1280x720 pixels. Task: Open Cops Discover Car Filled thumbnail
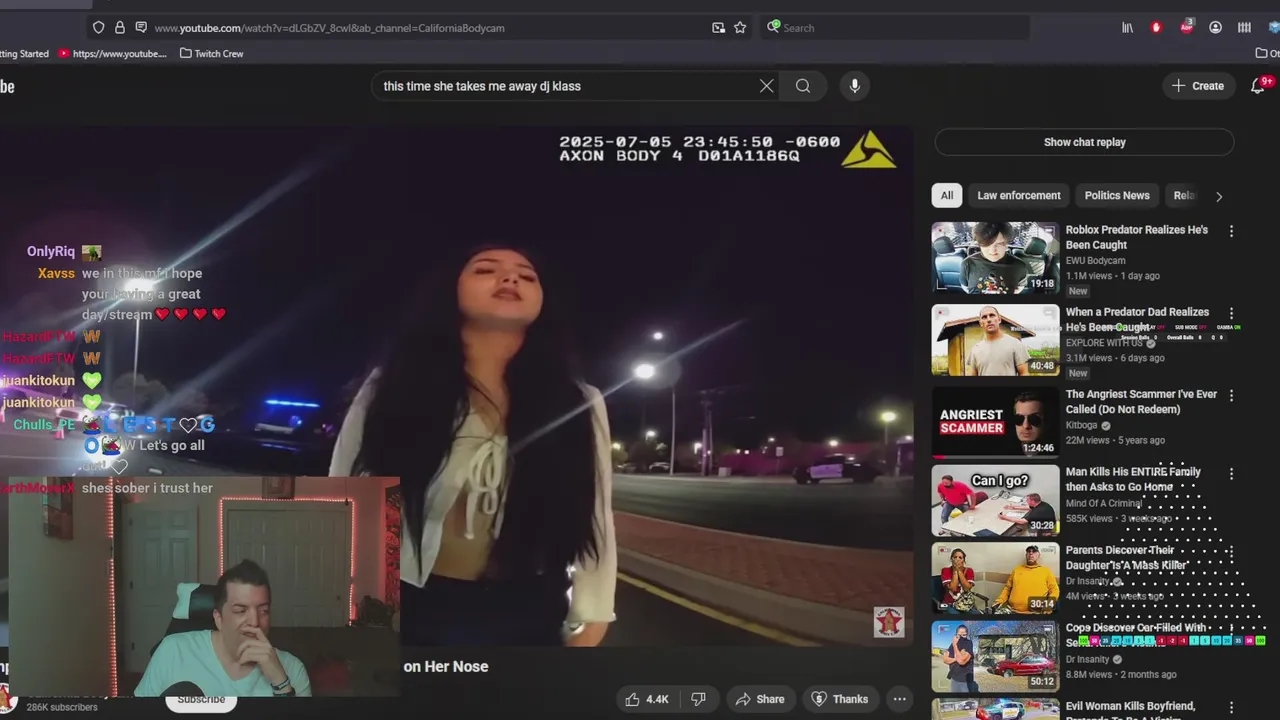(x=995, y=656)
